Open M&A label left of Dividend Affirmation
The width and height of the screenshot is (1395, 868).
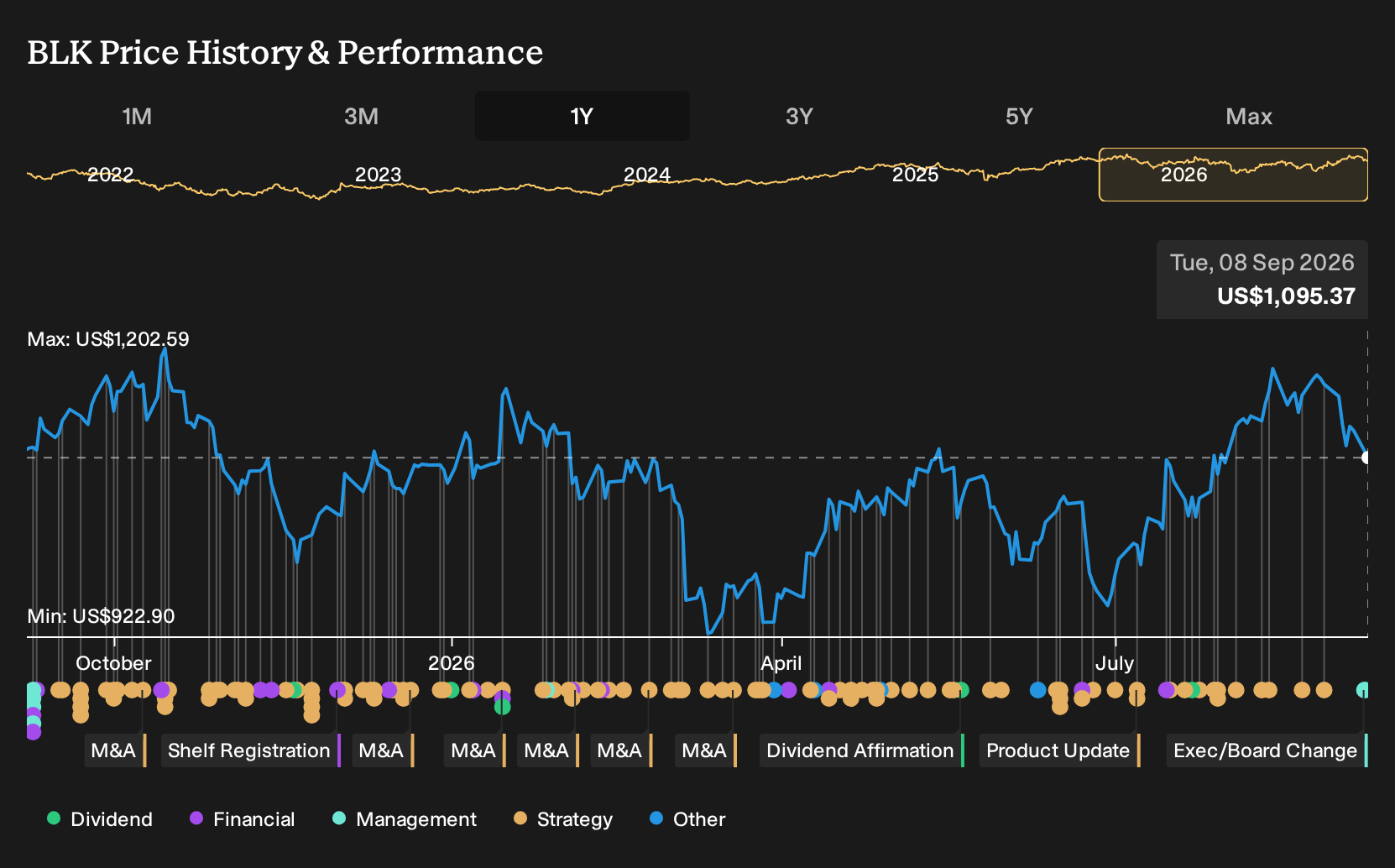[x=706, y=750]
